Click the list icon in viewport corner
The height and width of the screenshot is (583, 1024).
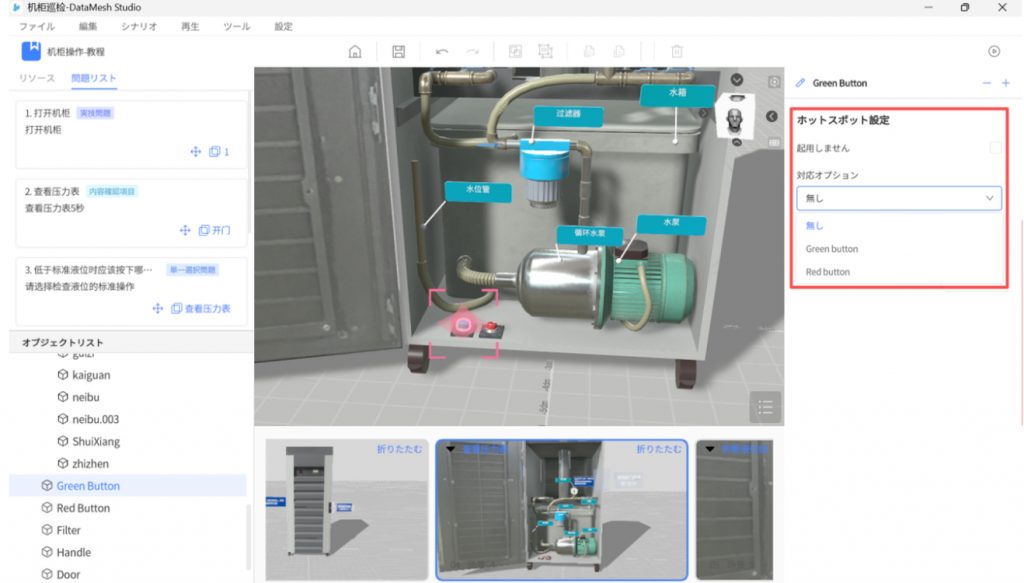765,406
